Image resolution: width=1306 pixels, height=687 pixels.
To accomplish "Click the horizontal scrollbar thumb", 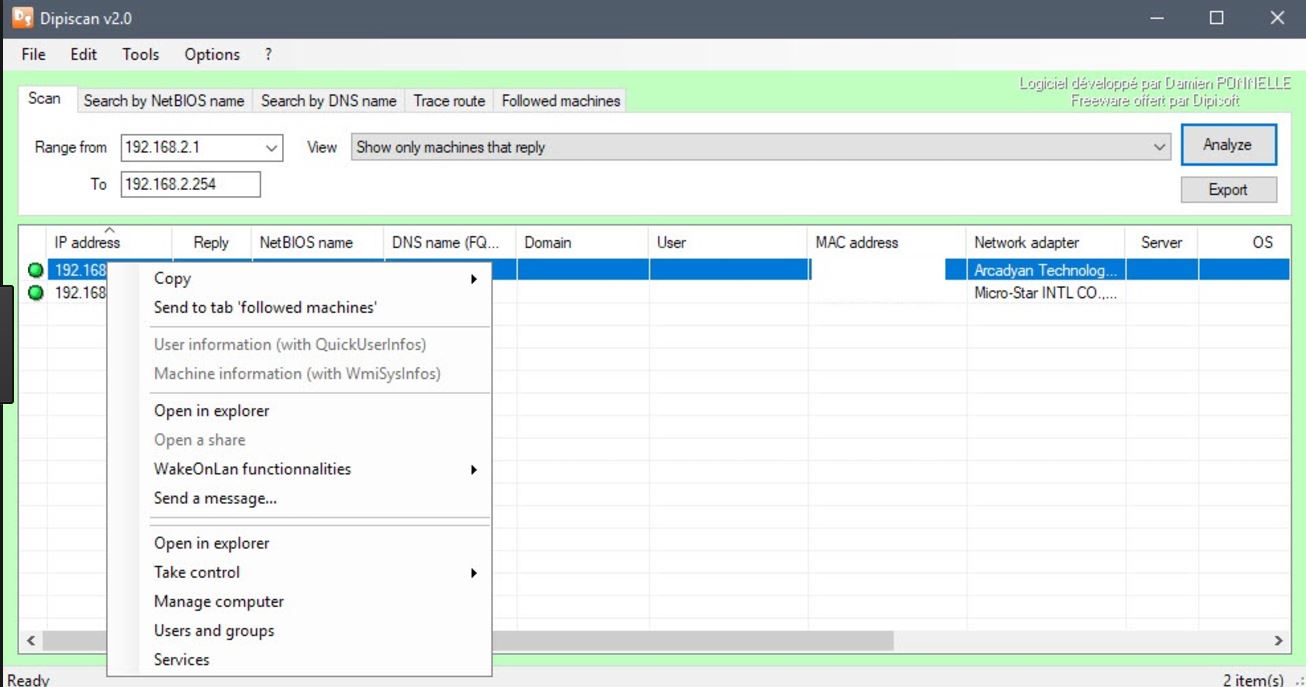I will (690, 640).
